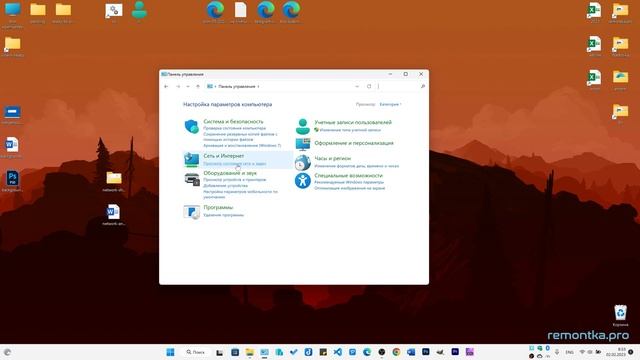Click the search magnifier in Control Panel
This screenshot has width=640, height=360.
[423, 87]
